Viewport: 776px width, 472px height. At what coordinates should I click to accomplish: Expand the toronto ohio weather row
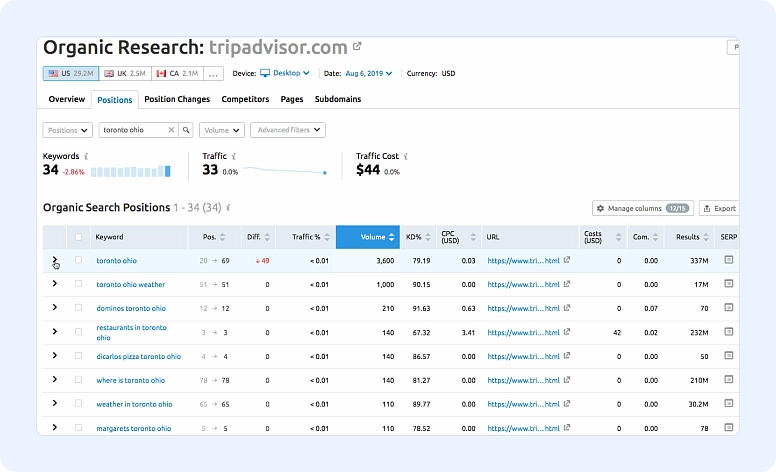(54, 283)
